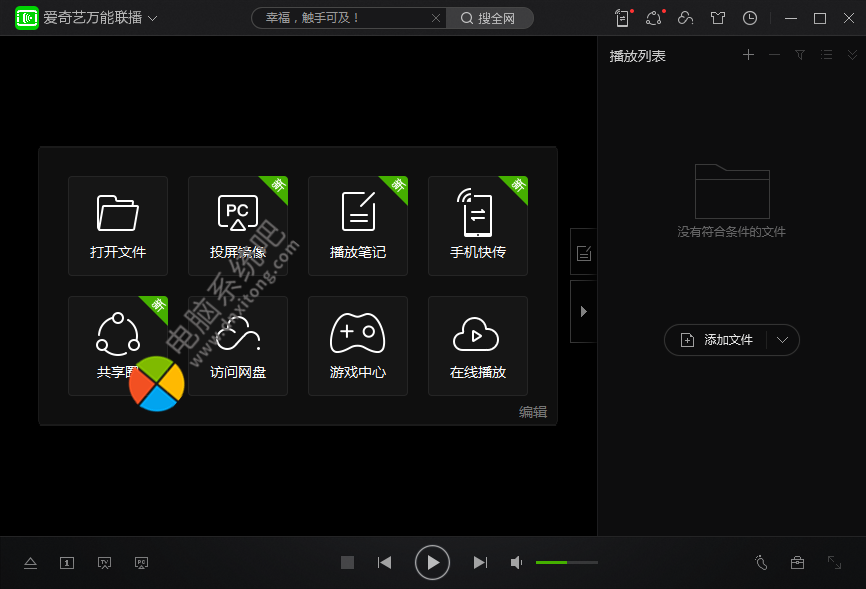The image size is (866, 589).
Task: Expand the playlist double-chevron menu
Action: tap(852, 55)
